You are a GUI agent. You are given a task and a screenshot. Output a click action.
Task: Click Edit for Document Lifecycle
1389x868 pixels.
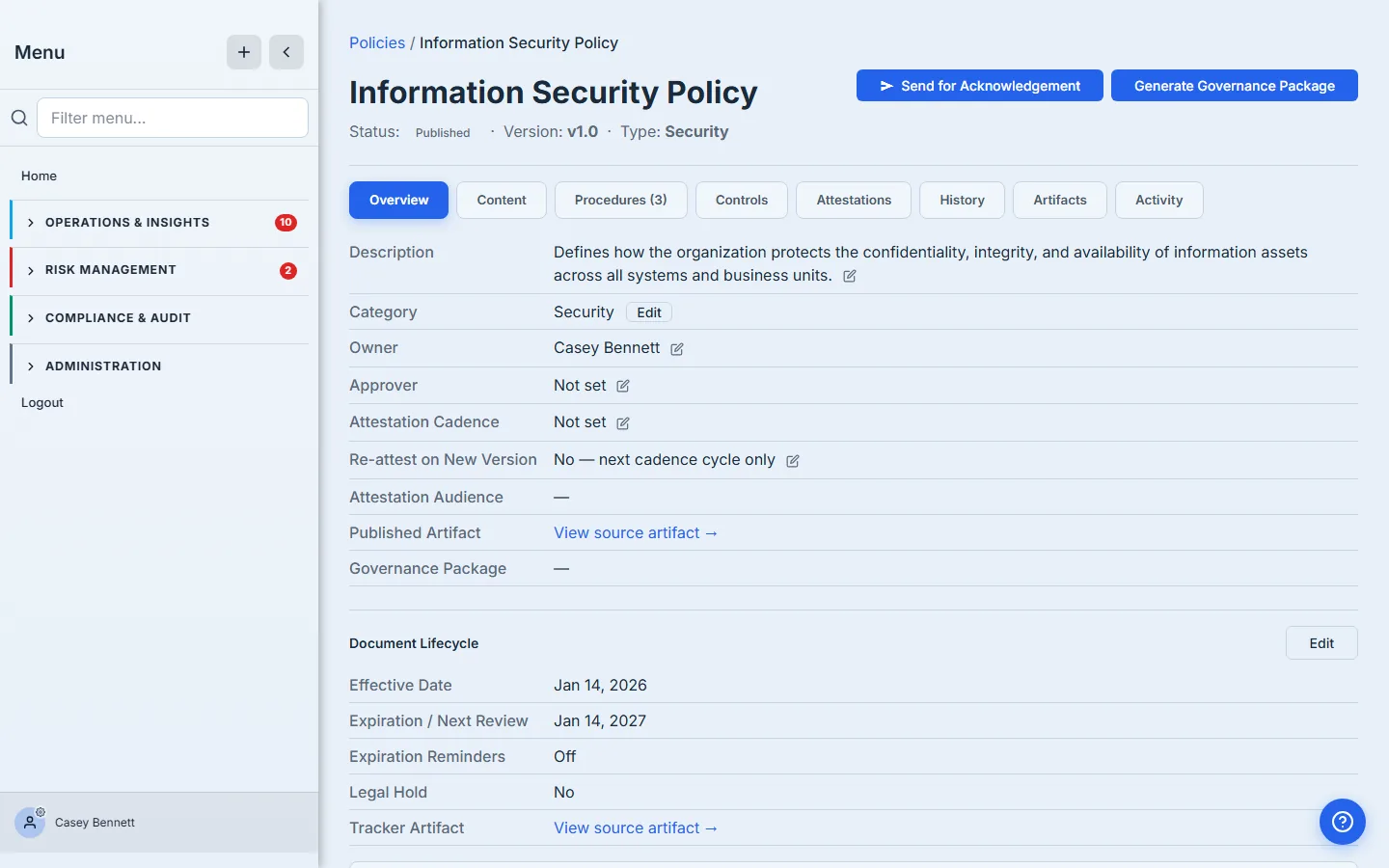click(x=1321, y=643)
